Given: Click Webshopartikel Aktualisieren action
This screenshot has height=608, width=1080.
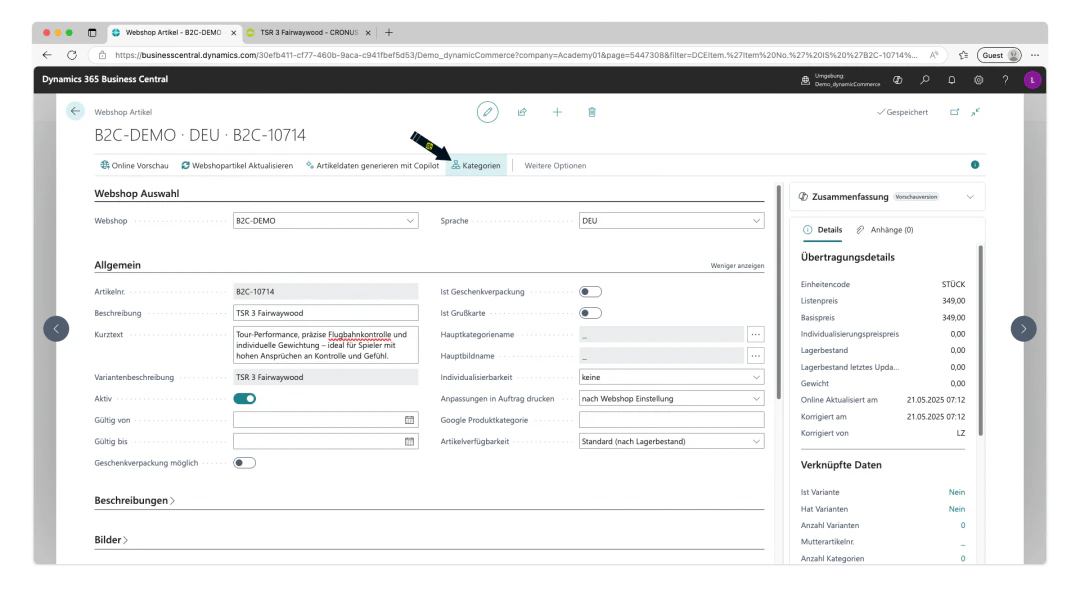Looking at the screenshot, I should click(237, 165).
